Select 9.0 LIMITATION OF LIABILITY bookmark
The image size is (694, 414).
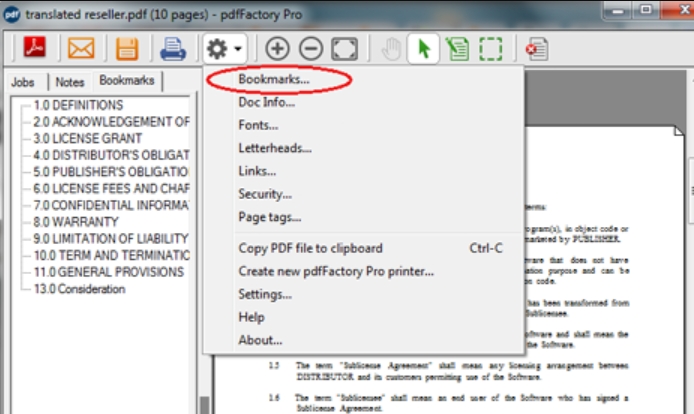click(111, 239)
